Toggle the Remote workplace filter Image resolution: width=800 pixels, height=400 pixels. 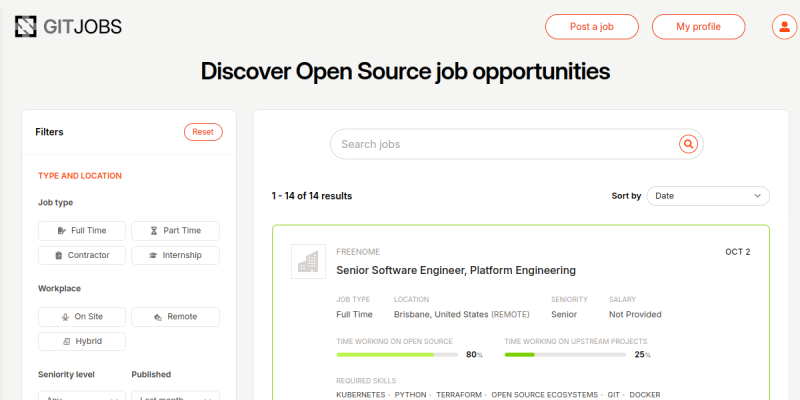(x=176, y=317)
